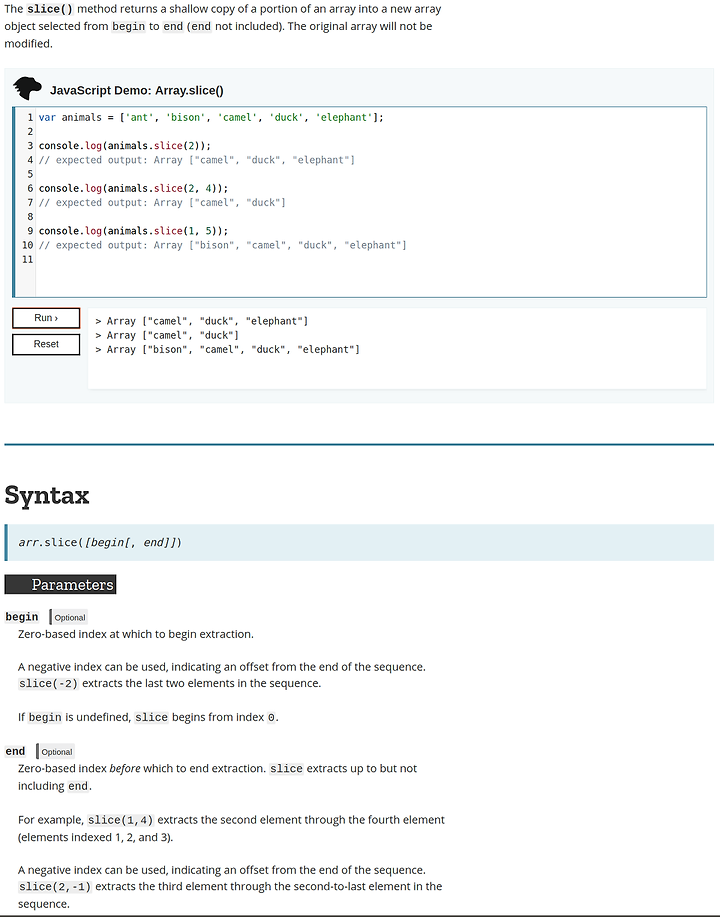The width and height of the screenshot is (720, 917).
Task: Click the Reset button in the demo
Action: coord(46,344)
